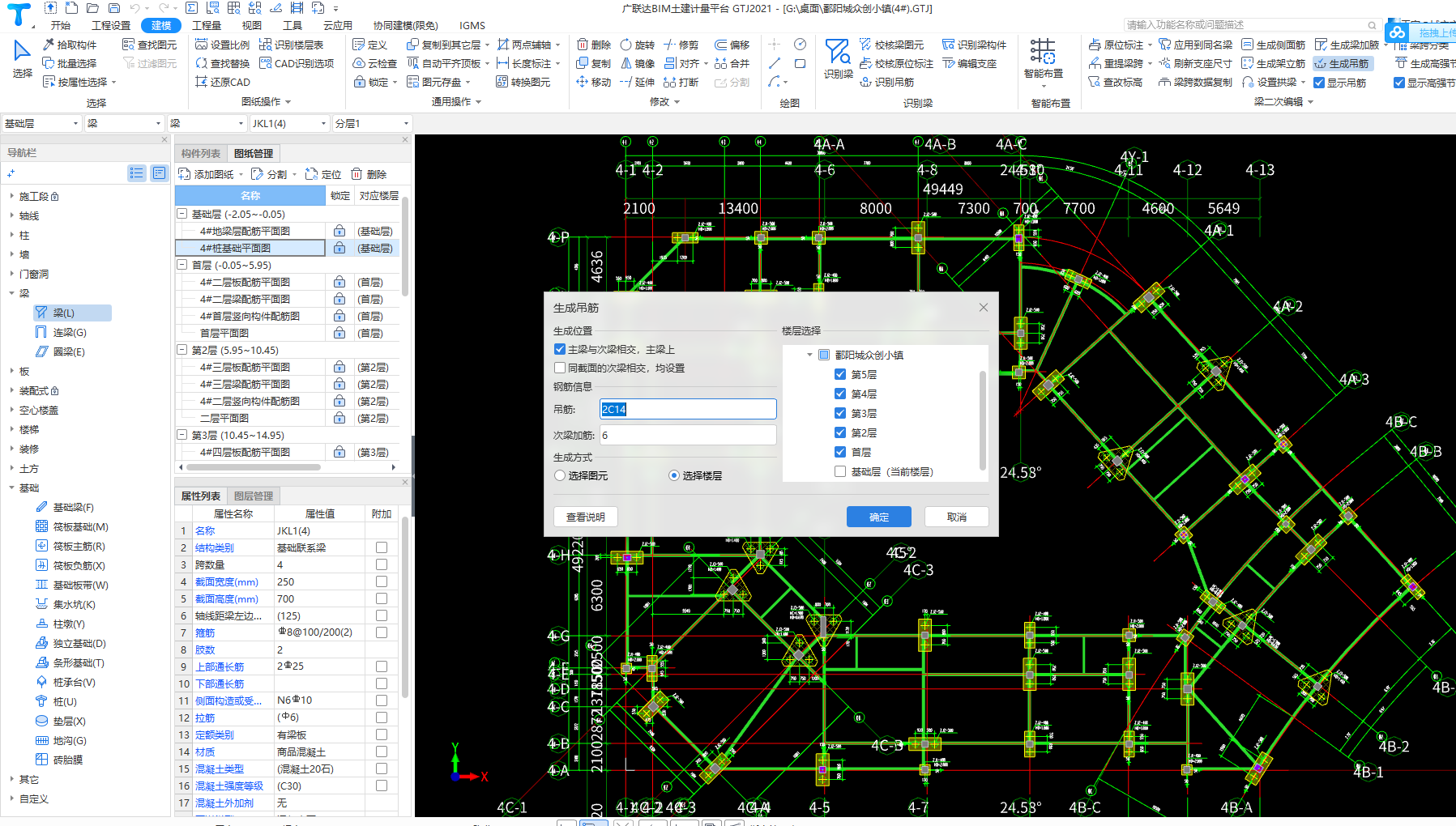The image size is (1456, 826).
Task: Collapse the 基础 navigation category
Action: tap(12, 488)
